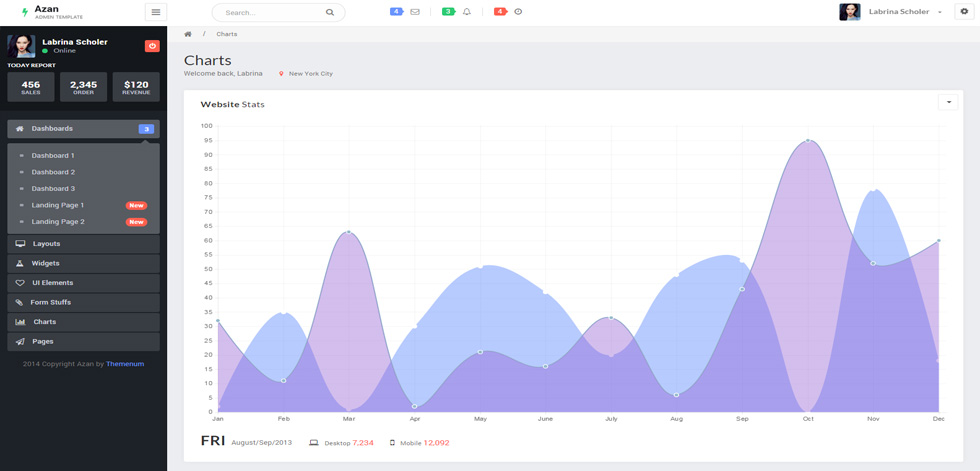
Task: Click the Welcome back, Labrina text
Action: pos(223,74)
